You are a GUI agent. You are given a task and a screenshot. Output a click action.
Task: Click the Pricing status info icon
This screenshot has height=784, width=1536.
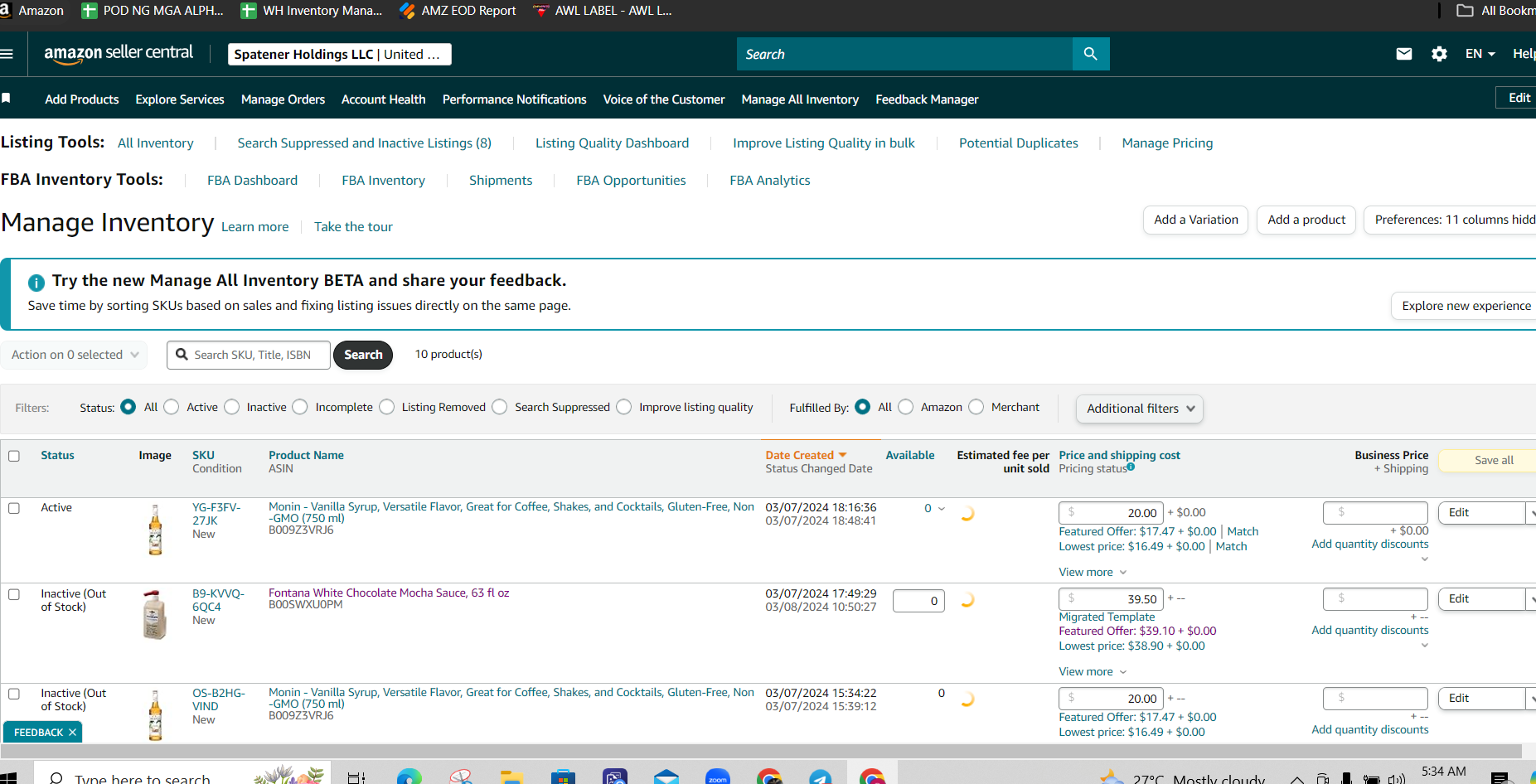pos(1131,467)
